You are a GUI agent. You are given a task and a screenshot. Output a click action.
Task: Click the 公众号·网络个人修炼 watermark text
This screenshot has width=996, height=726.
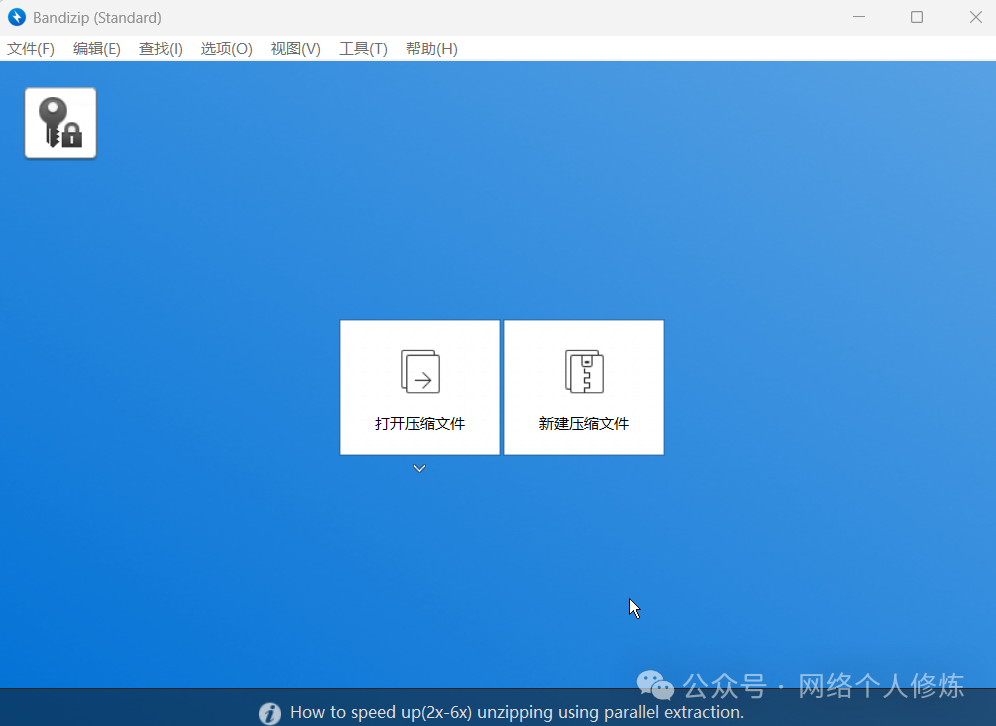pyautogui.click(x=823, y=685)
